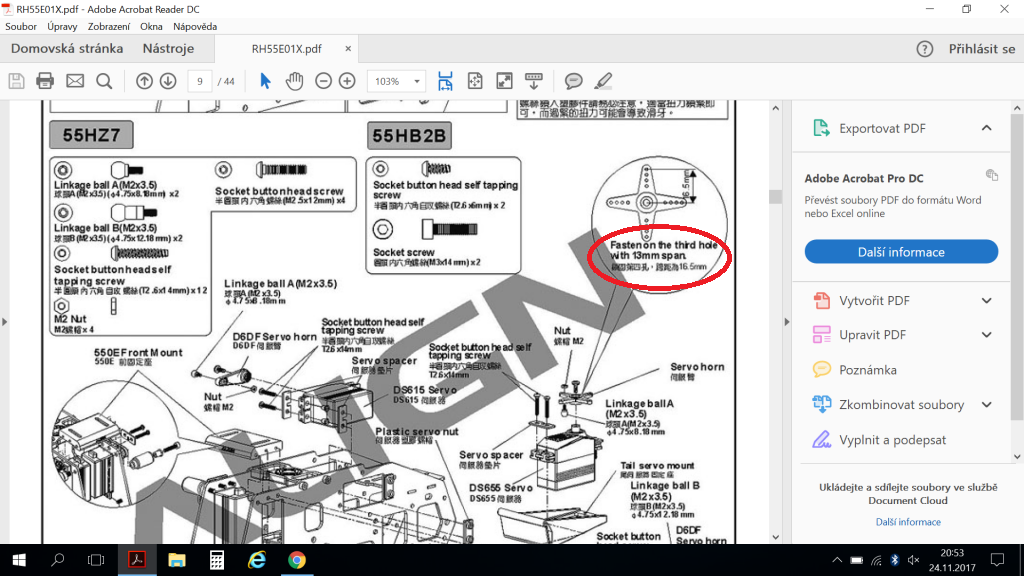The width and height of the screenshot is (1024, 576).
Task: Go to next page arrow
Action: pos(168,81)
